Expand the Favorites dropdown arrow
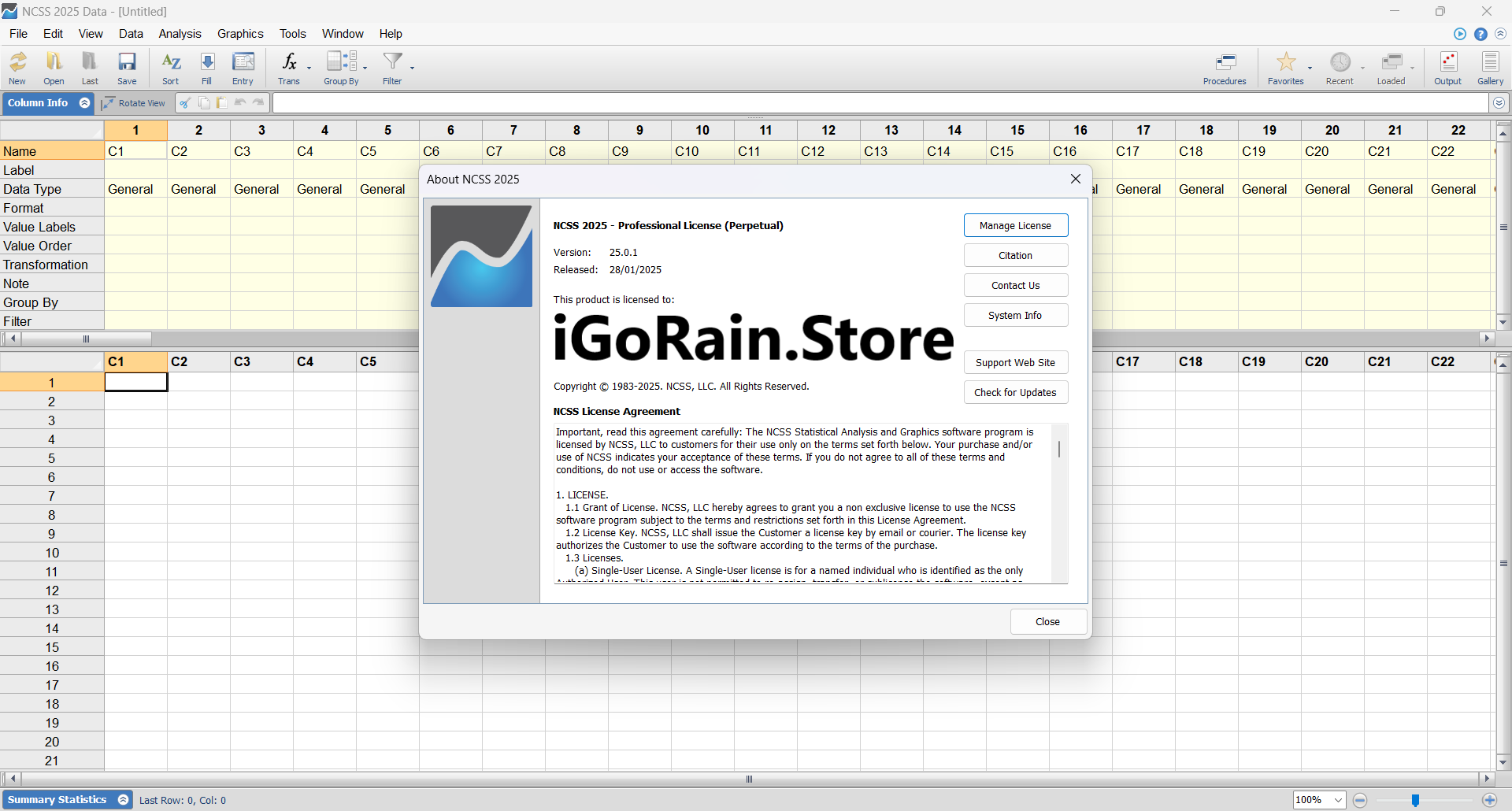Viewport: 1512px width, 811px height. pyautogui.click(x=1310, y=69)
